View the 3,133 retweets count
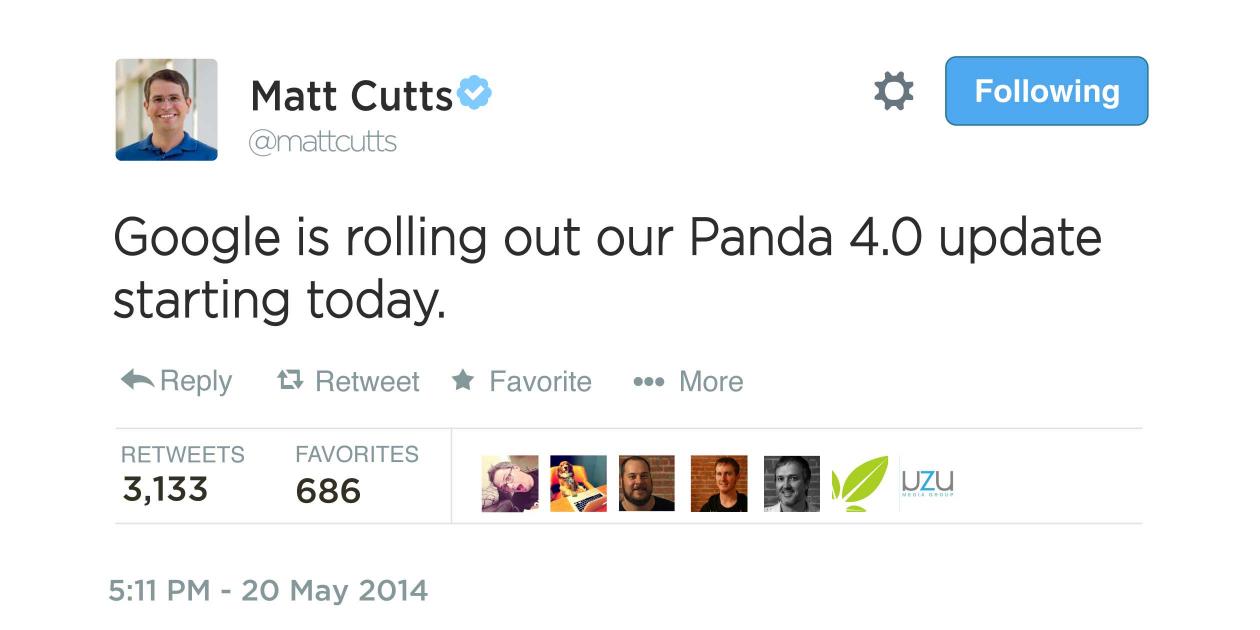 (x=165, y=489)
